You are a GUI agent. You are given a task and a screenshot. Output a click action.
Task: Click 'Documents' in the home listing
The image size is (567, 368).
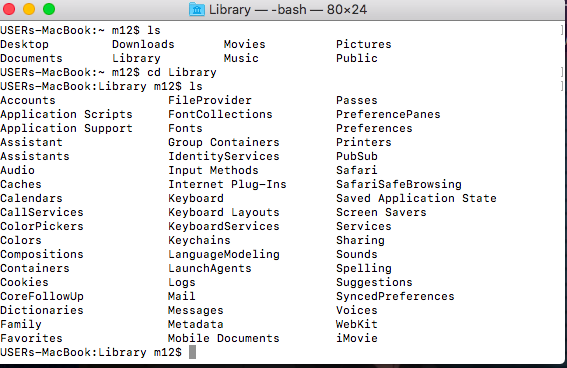point(31,58)
